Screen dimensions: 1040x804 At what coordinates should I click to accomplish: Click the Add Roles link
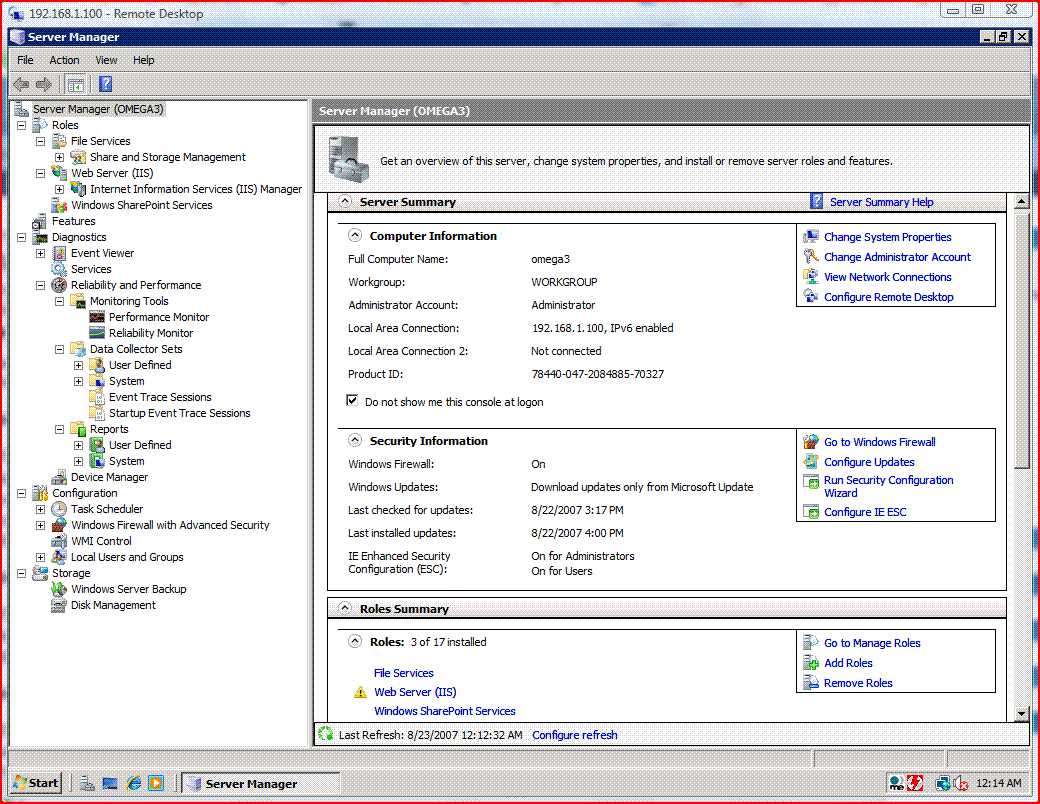pos(848,663)
